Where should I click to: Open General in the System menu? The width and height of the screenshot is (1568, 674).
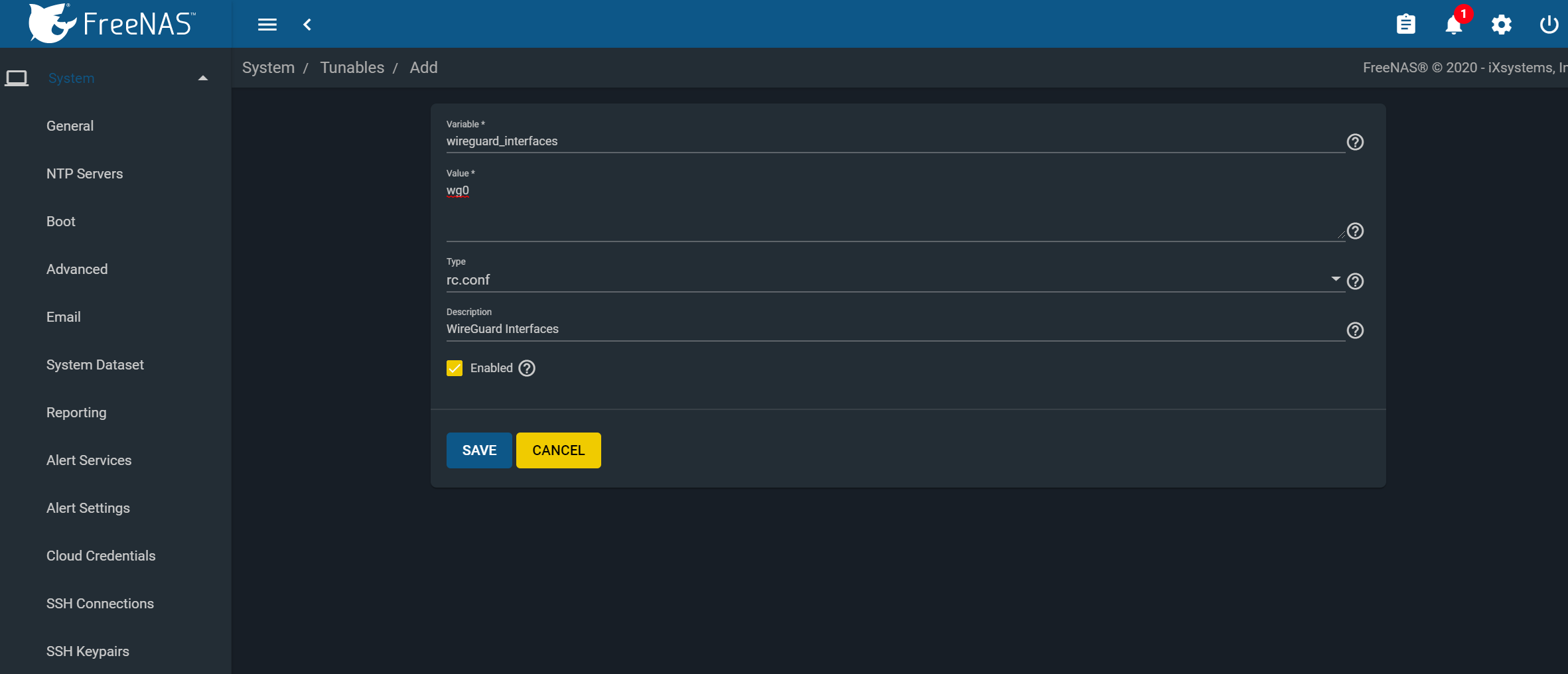(70, 126)
